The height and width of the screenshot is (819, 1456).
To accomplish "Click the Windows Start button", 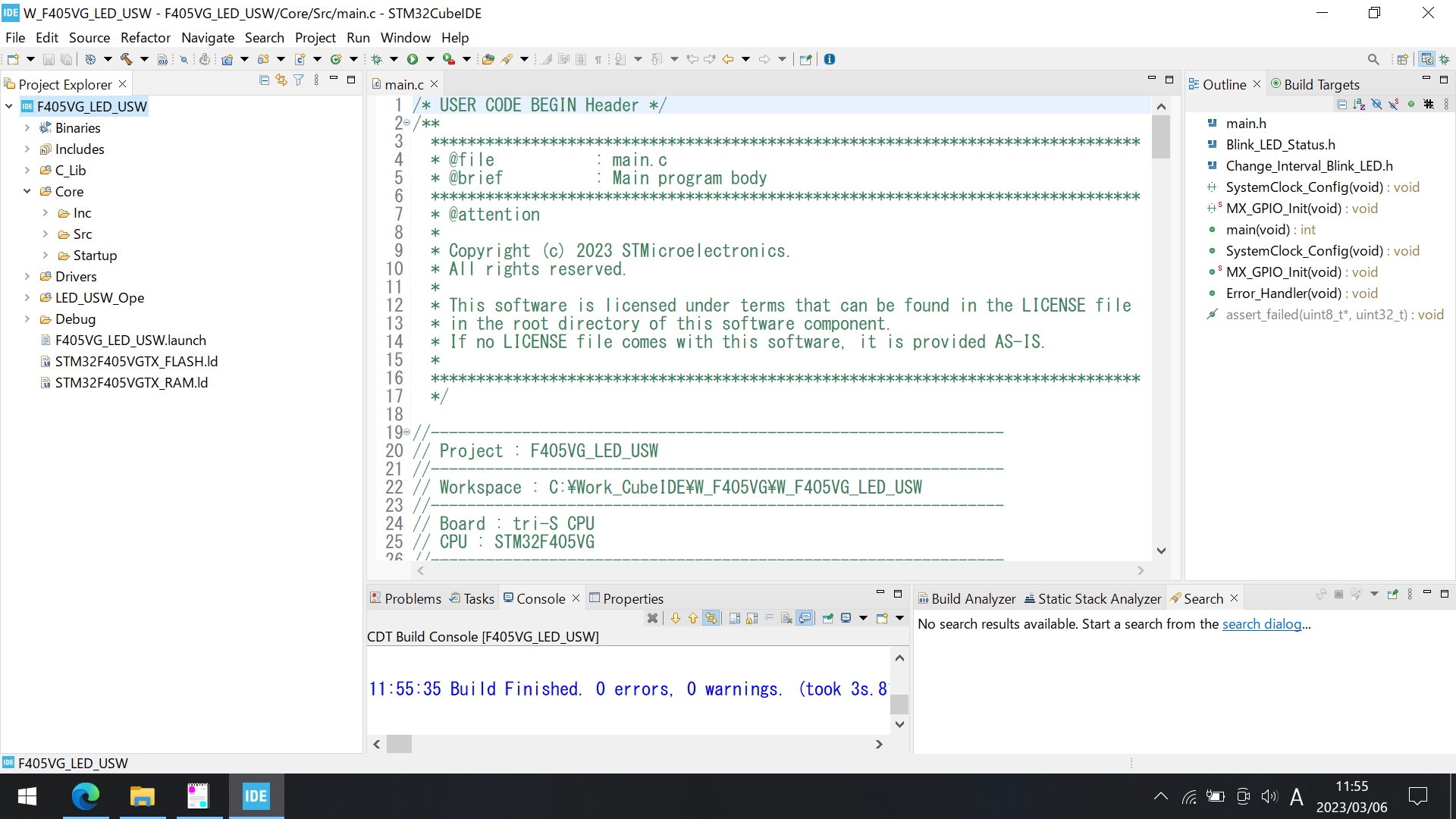I will (x=27, y=796).
